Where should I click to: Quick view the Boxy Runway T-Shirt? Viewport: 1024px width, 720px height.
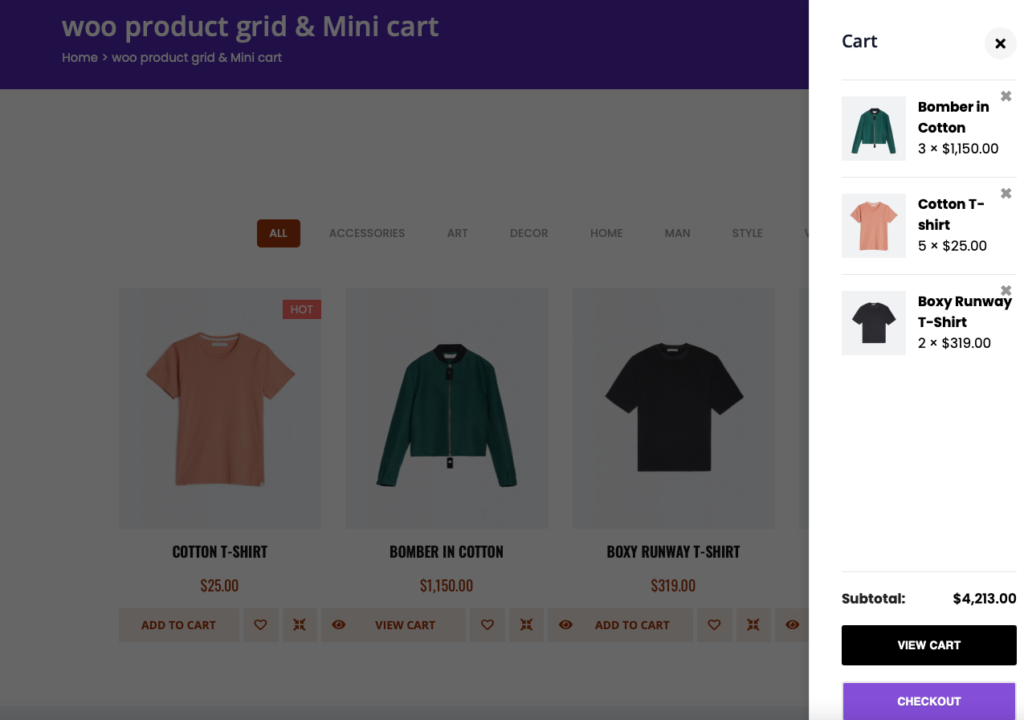[792, 625]
